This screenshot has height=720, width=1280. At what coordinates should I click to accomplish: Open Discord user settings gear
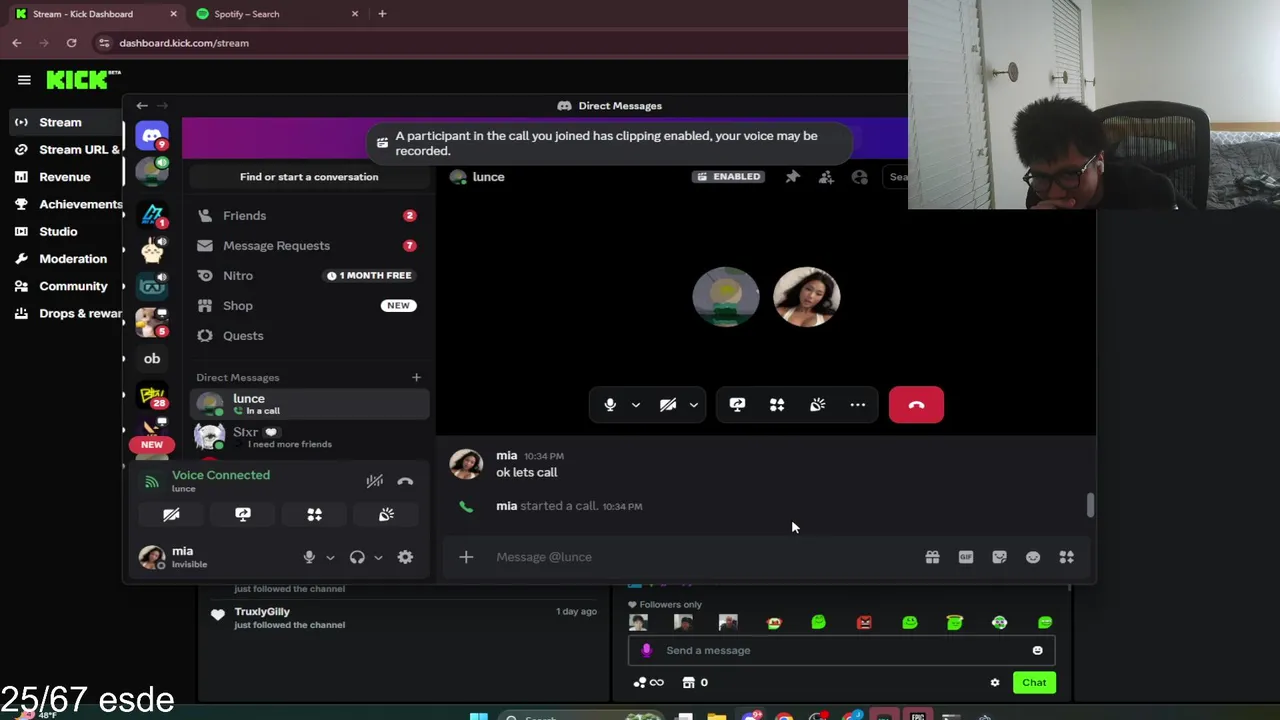pyautogui.click(x=405, y=557)
